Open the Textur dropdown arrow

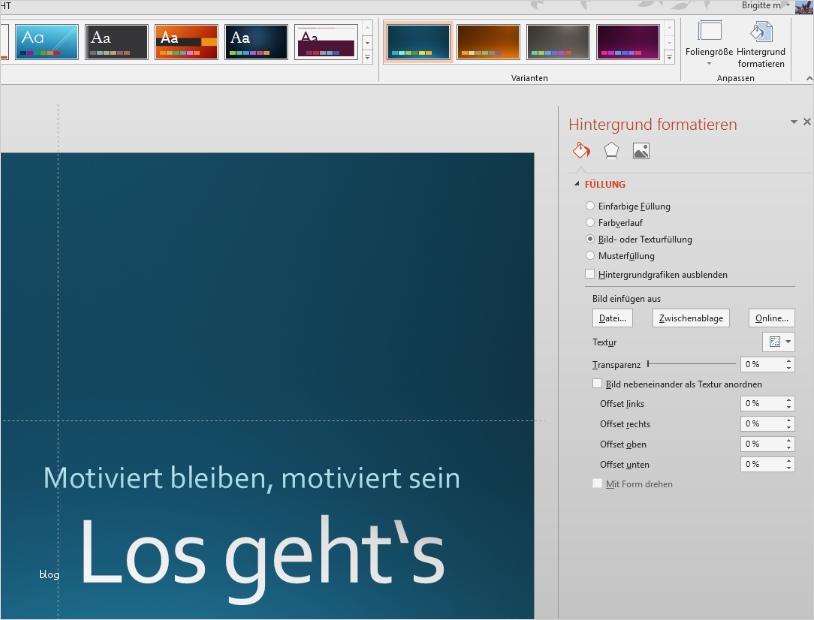789,341
